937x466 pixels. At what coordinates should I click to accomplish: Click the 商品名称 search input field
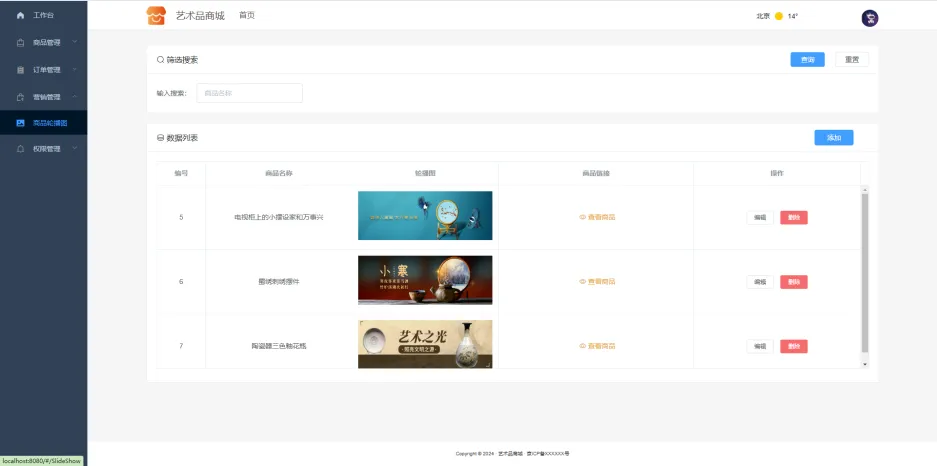(249, 93)
